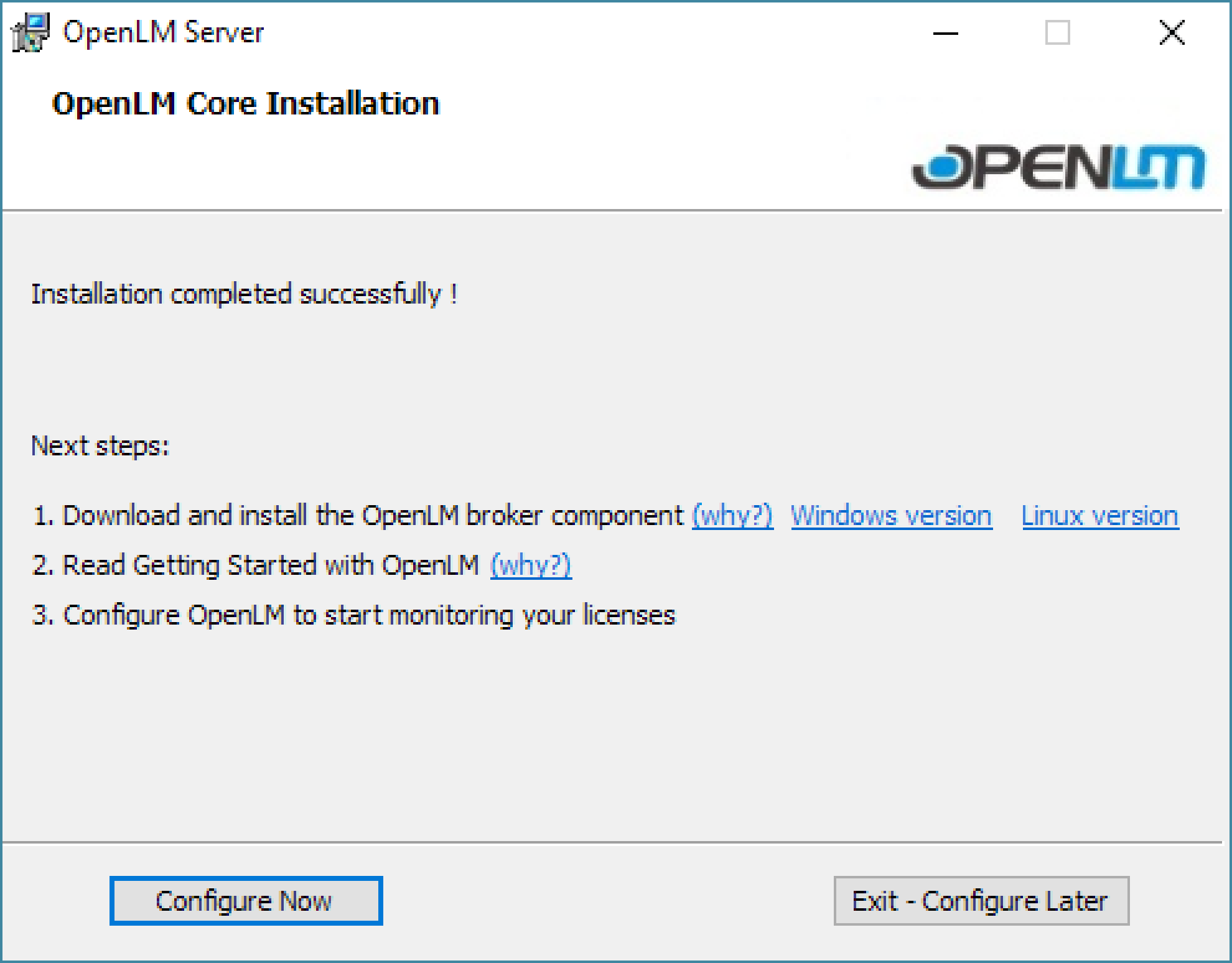
Task: Open the Getting Started (why?) link
Action: coord(531,565)
